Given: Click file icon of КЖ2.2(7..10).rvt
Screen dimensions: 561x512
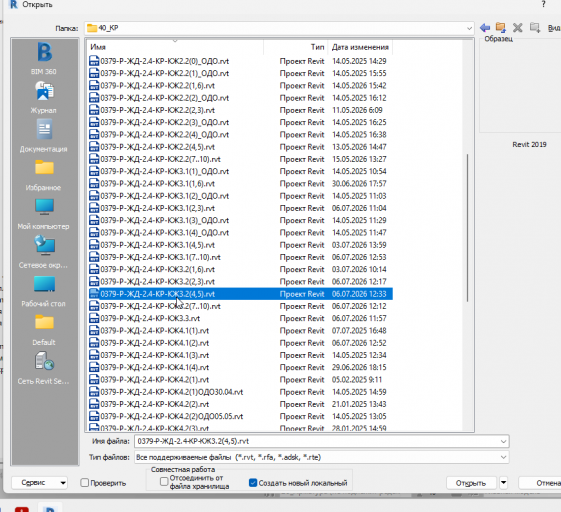Looking at the screenshot, I should click(x=94, y=159).
